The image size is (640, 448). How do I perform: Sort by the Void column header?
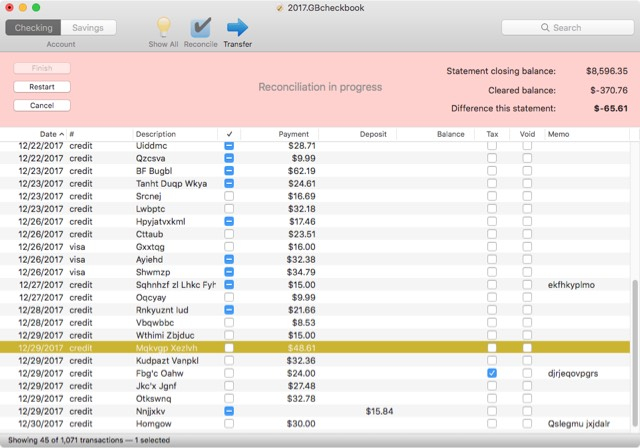tap(527, 134)
